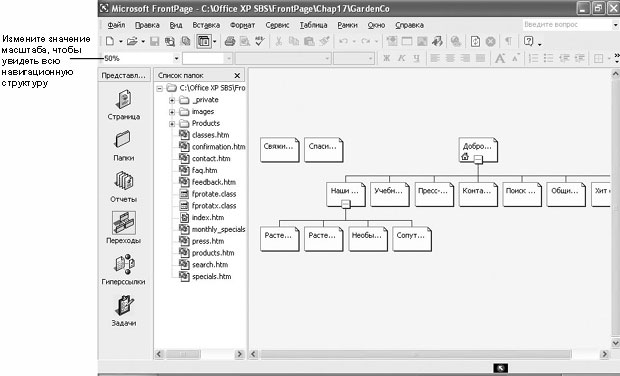Click the Increase Font Size icon
The width and height of the screenshot is (620, 376).
pyautogui.click(x=500, y=59)
